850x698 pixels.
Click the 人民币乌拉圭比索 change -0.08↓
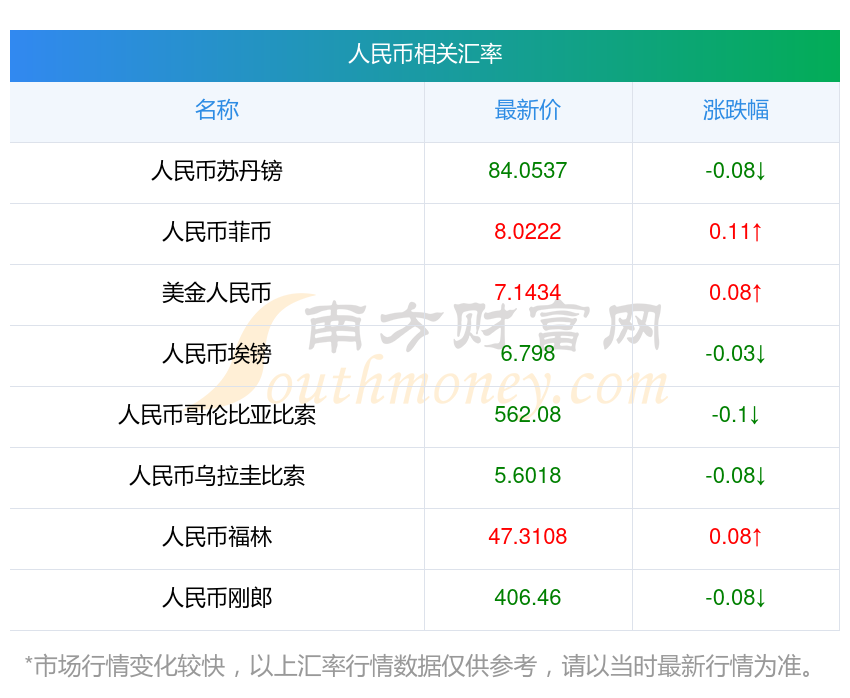point(736,476)
